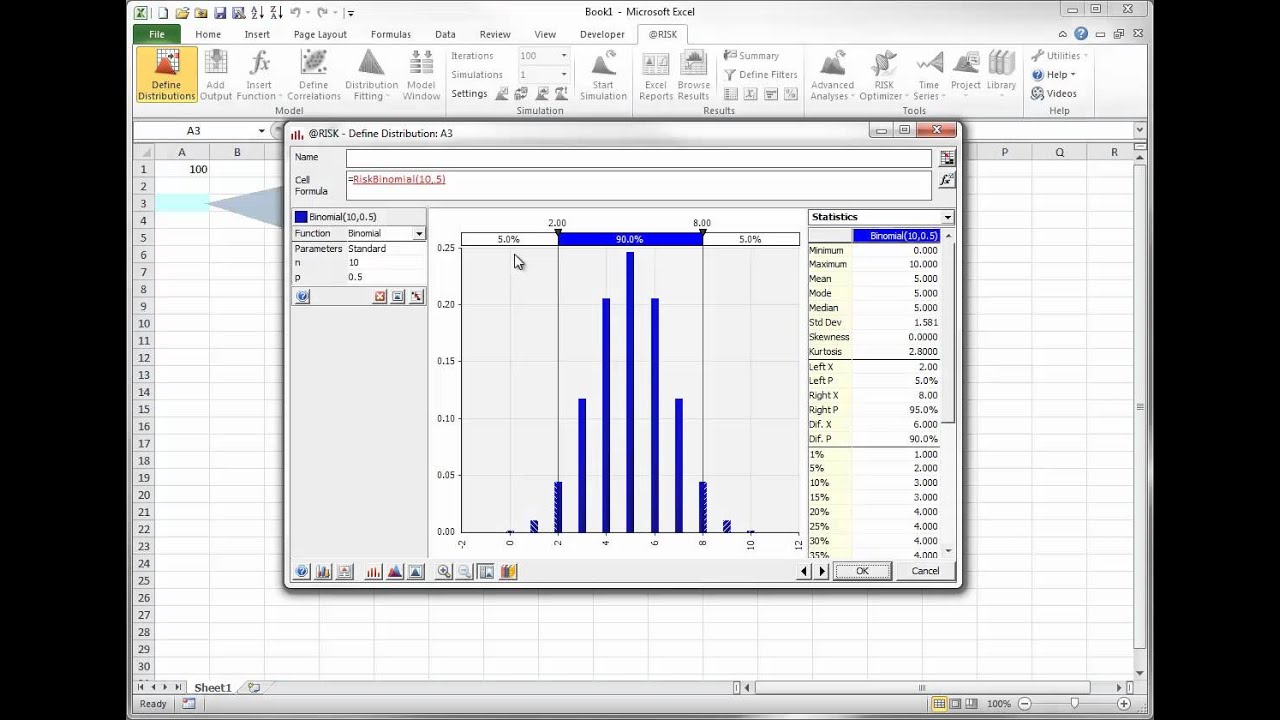Click Define Distributions in the ribbon
Screen dimensions: 1280x720
(166, 76)
